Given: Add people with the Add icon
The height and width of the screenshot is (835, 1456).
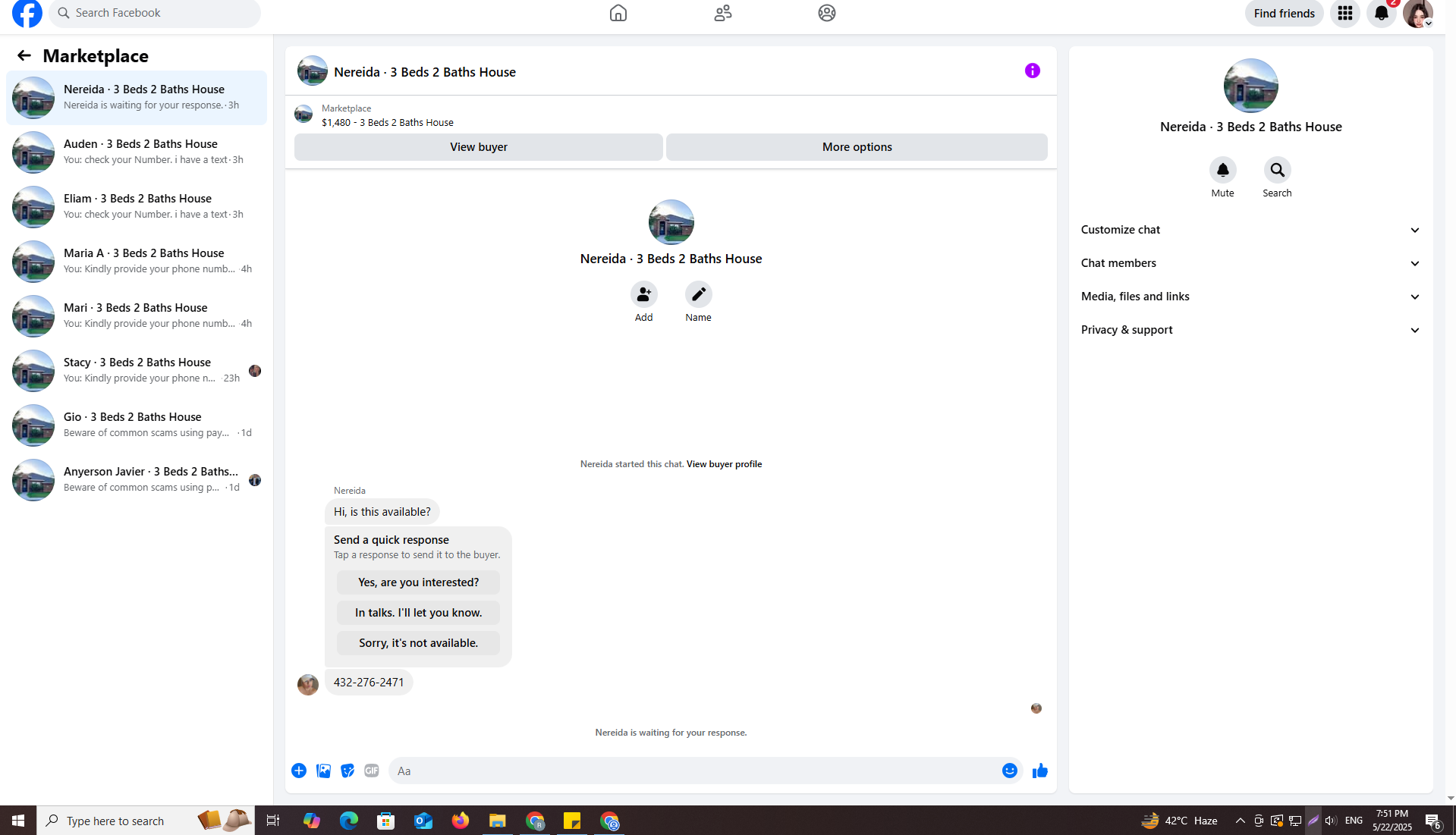Looking at the screenshot, I should [x=644, y=294].
